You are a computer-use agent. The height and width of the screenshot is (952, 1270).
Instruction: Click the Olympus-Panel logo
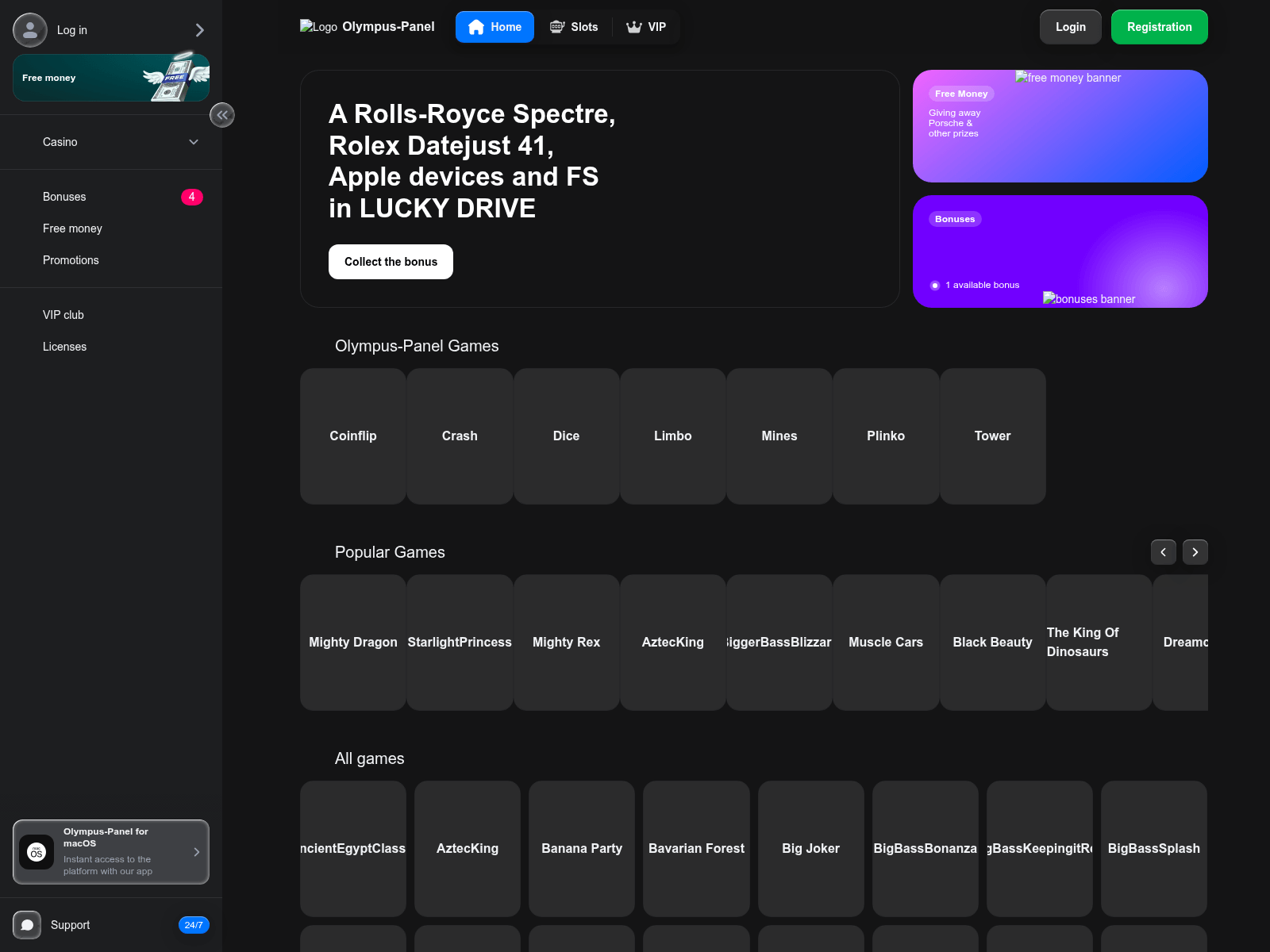click(368, 27)
